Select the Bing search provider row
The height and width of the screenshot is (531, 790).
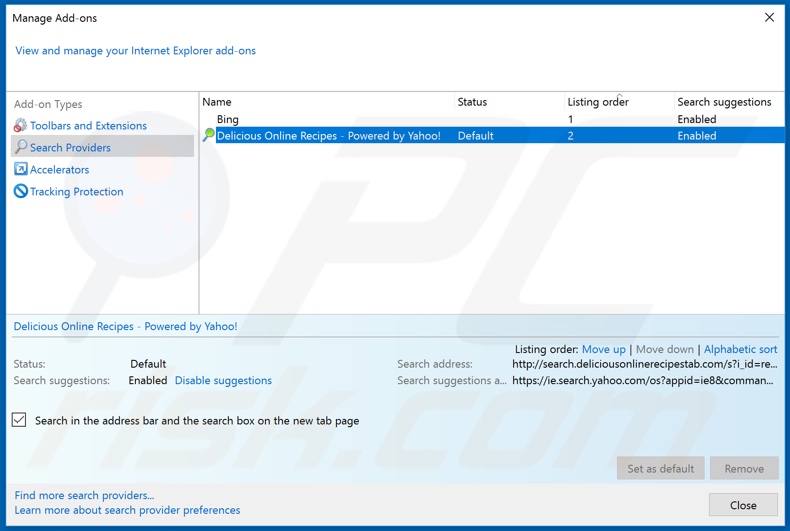tap(492, 119)
